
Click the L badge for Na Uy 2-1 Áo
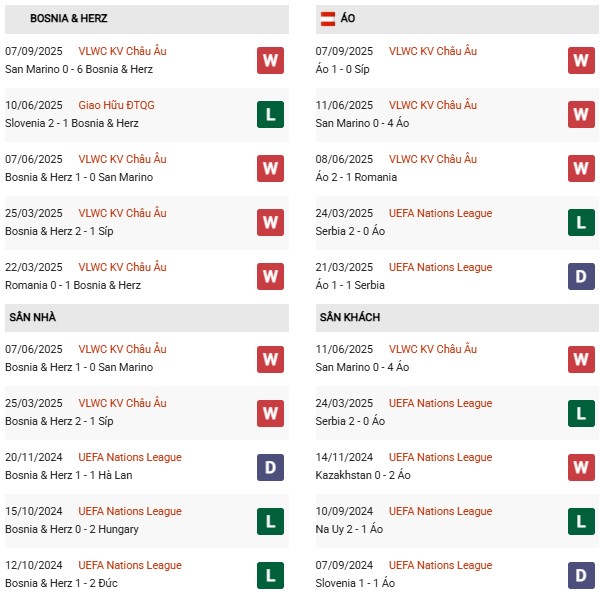coord(581,520)
